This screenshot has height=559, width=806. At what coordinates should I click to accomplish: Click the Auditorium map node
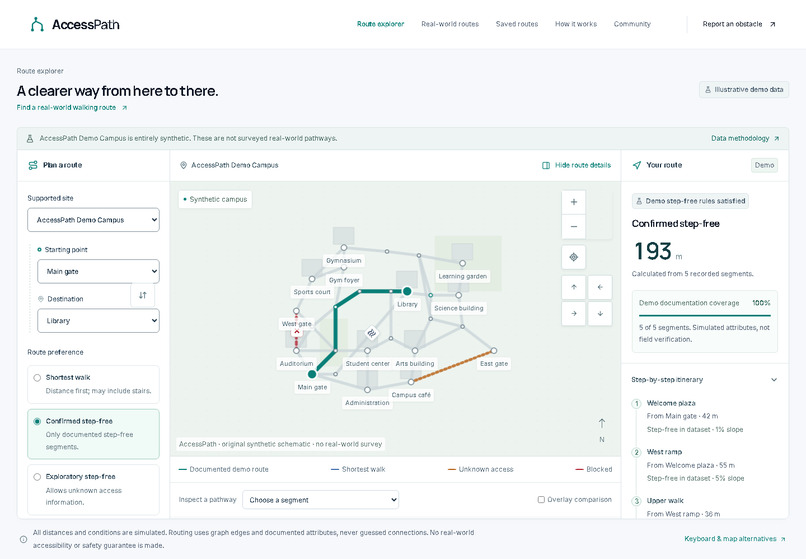pyautogui.click(x=296, y=351)
